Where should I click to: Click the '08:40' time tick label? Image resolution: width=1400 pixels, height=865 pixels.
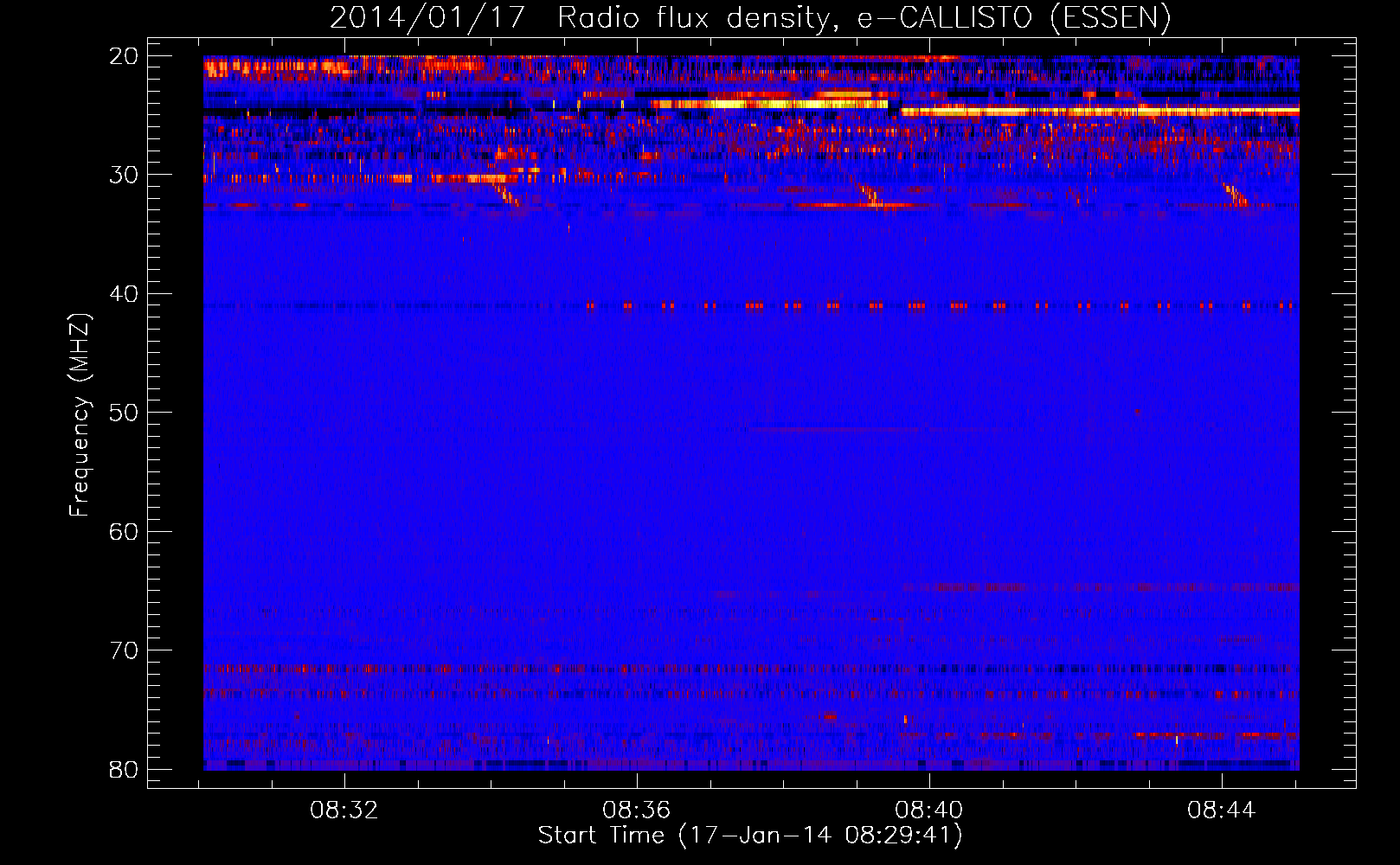(929, 811)
